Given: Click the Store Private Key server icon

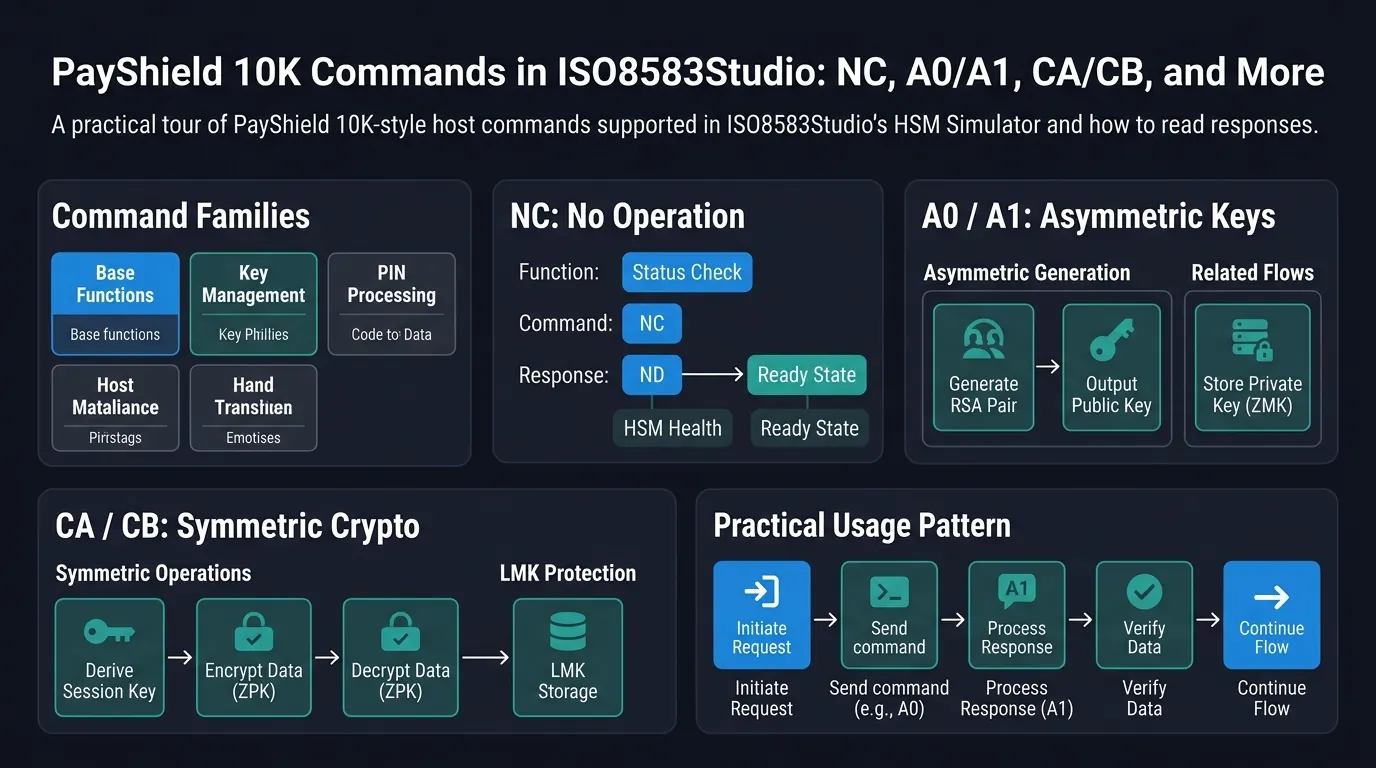Looking at the screenshot, I should (x=1252, y=340).
